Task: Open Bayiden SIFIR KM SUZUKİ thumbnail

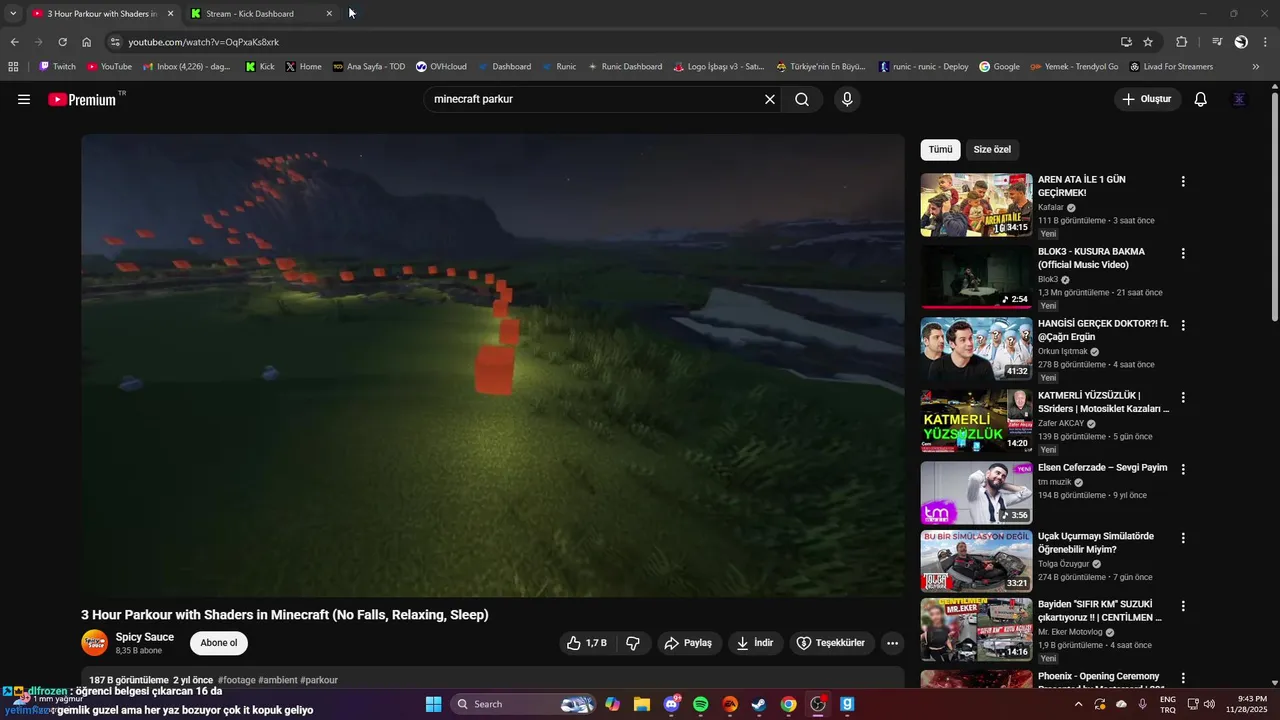Action: [x=976, y=629]
